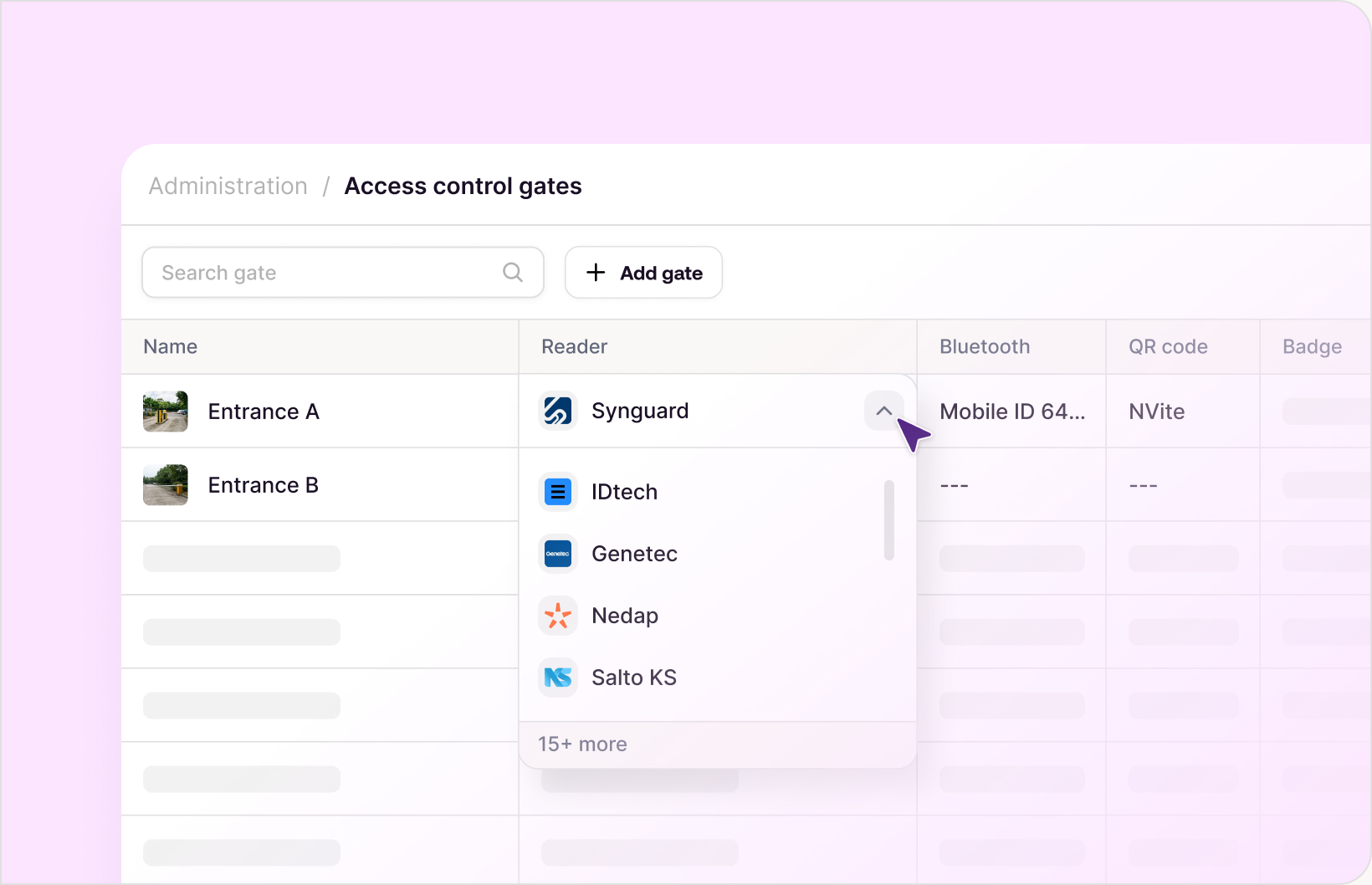Screen dimensions: 1372x885
Task: Click the search magnifier icon
Action: [x=513, y=272]
